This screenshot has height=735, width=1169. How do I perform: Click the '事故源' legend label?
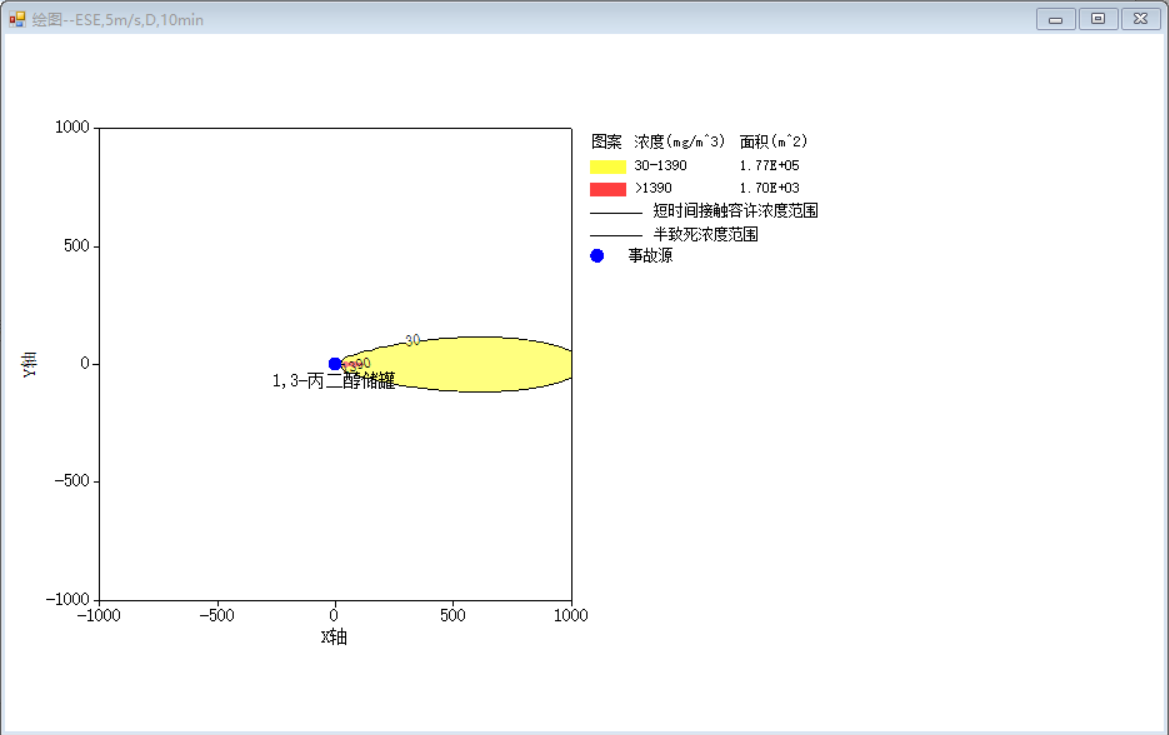pos(650,256)
